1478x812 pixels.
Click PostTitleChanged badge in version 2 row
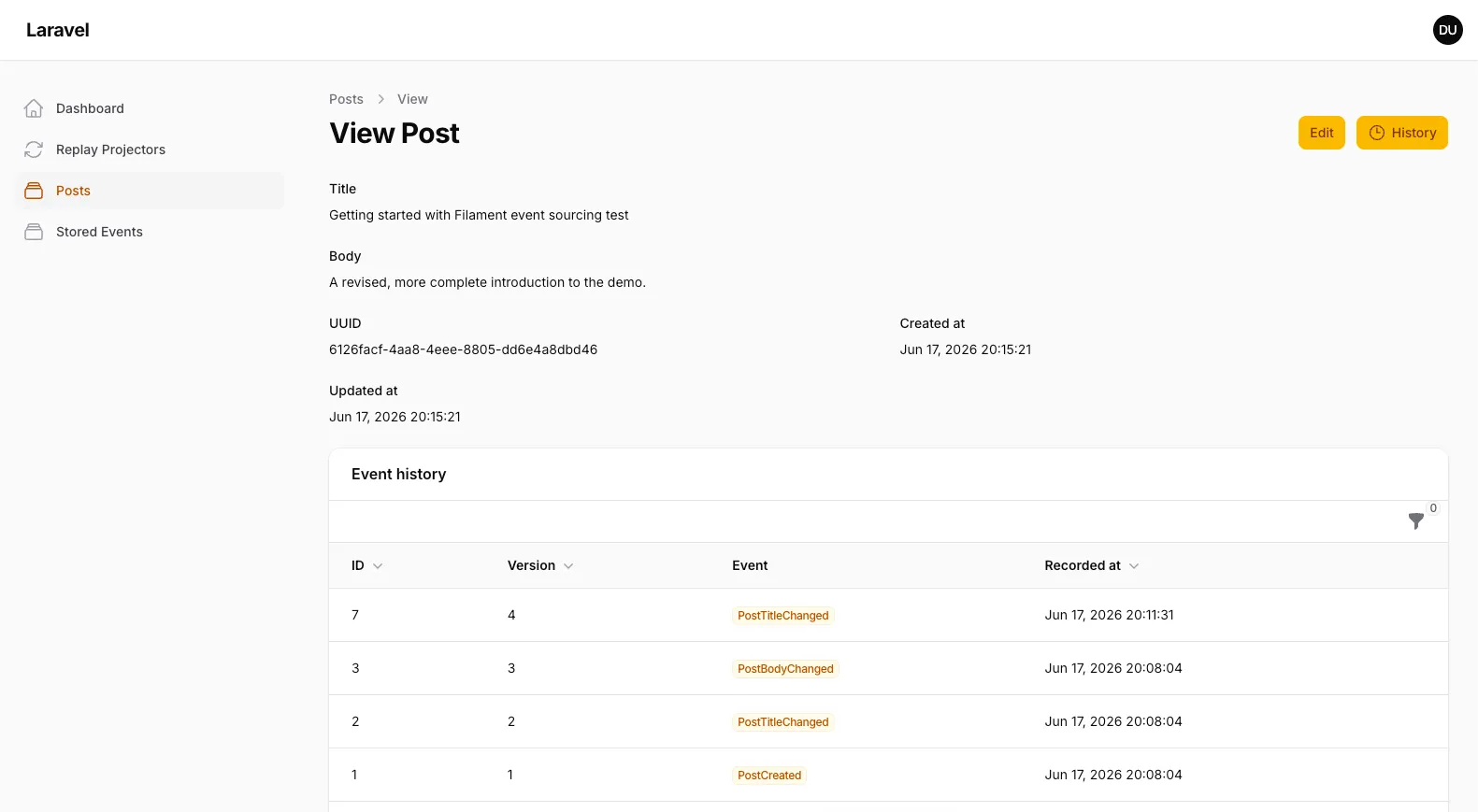[x=783, y=722]
